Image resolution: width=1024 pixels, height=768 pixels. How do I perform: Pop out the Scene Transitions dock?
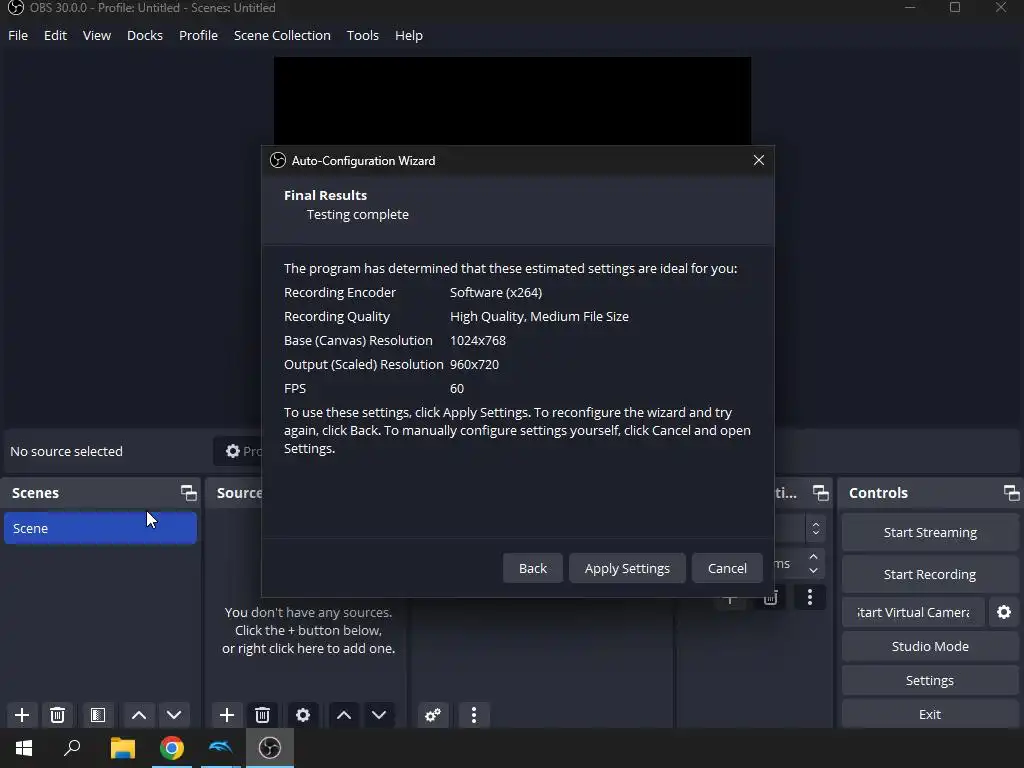pos(821,493)
